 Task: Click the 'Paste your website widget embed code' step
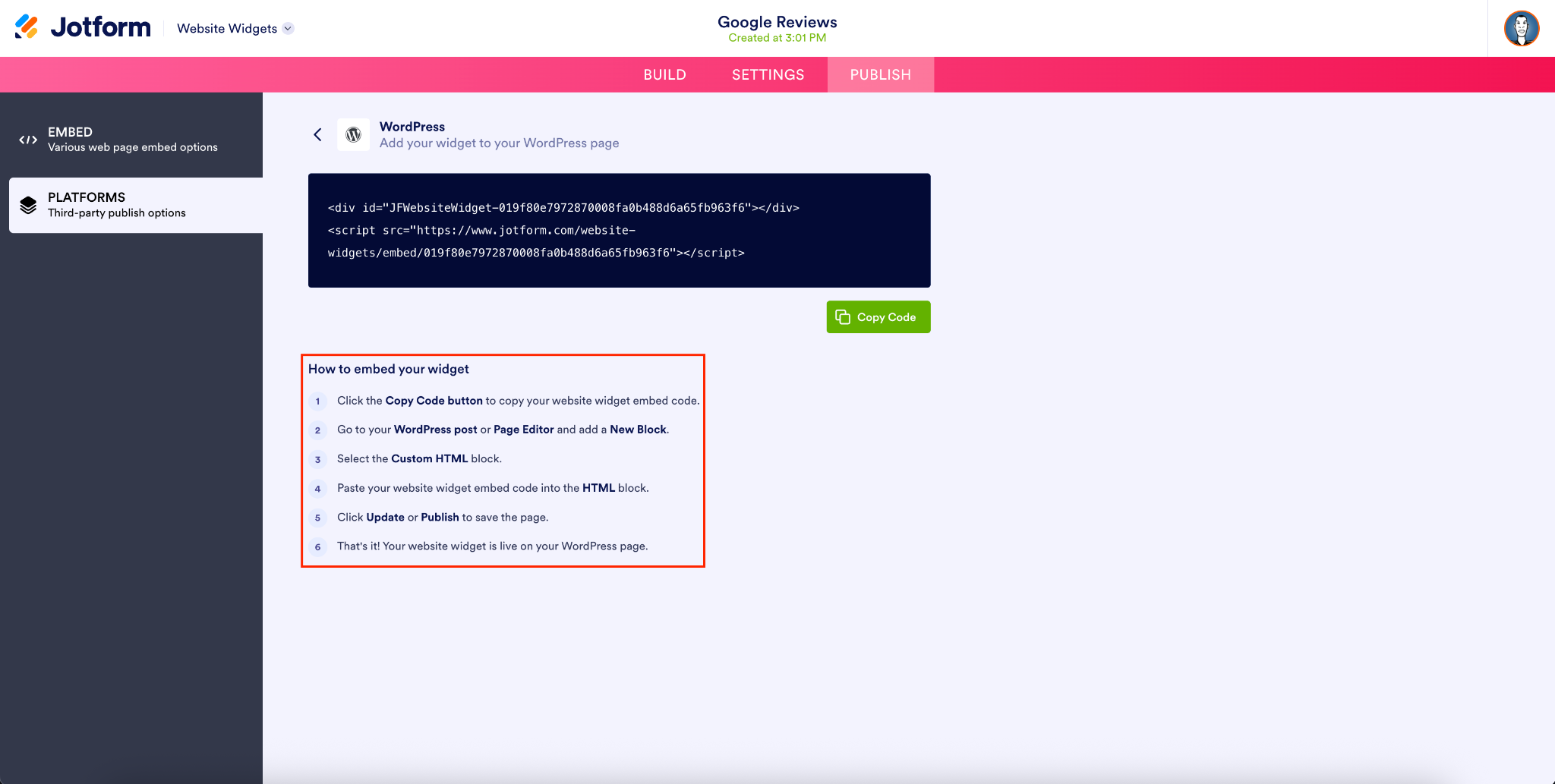pyautogui.click(x=493, y=488)
